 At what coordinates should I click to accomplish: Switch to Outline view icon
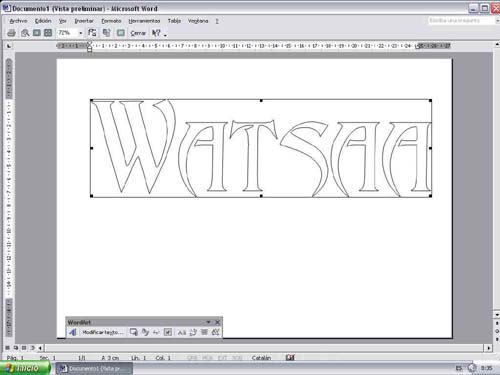[32, 348]
